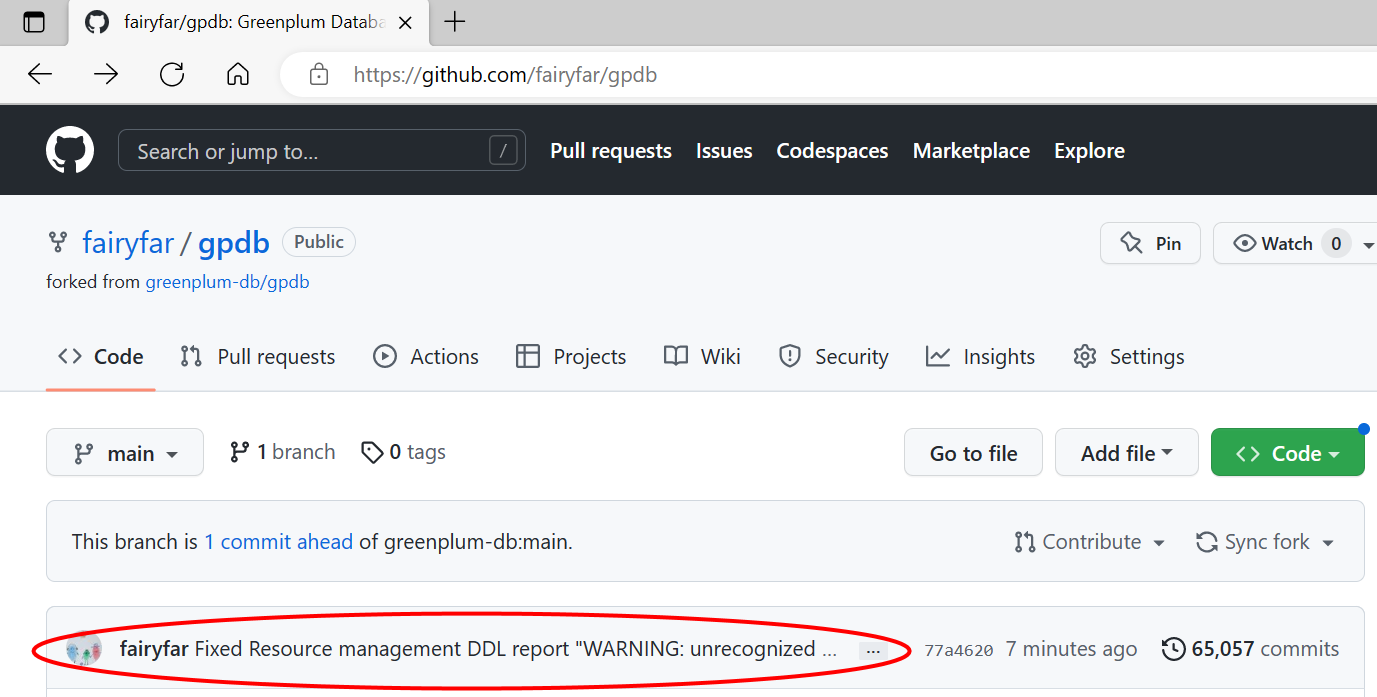Click the 7 minutes ago timestamp
Image resolution: width=1377 pixels, height=697 pixels.
tap(1071, 649)
